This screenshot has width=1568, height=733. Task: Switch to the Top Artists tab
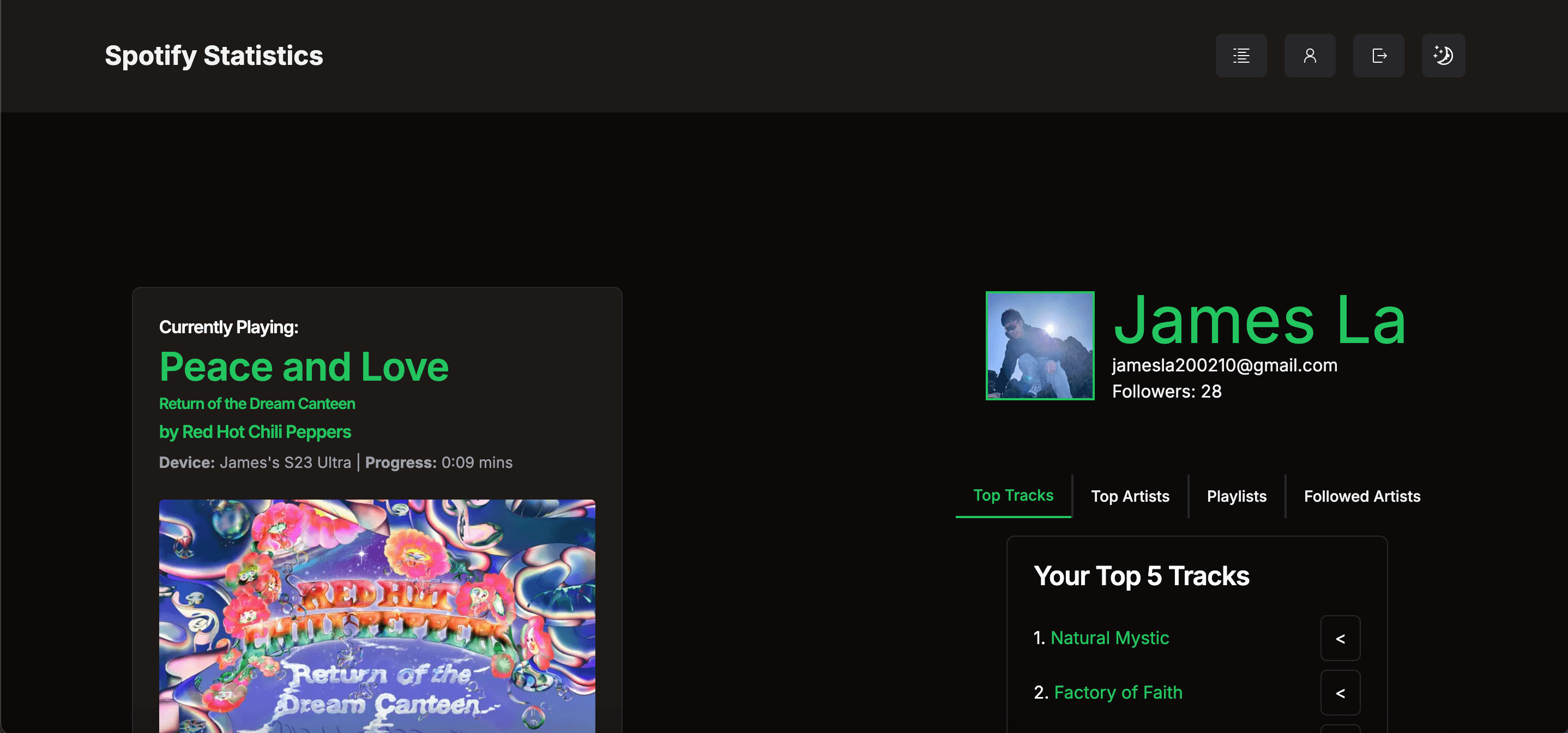1130,496
